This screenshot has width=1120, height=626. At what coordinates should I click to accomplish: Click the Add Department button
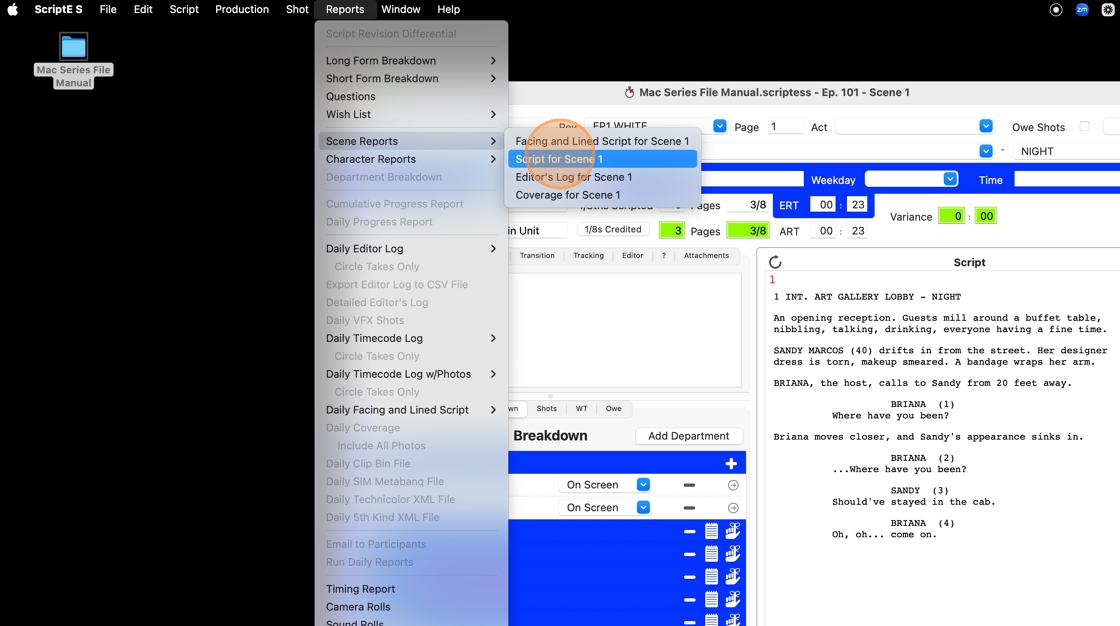689,436
